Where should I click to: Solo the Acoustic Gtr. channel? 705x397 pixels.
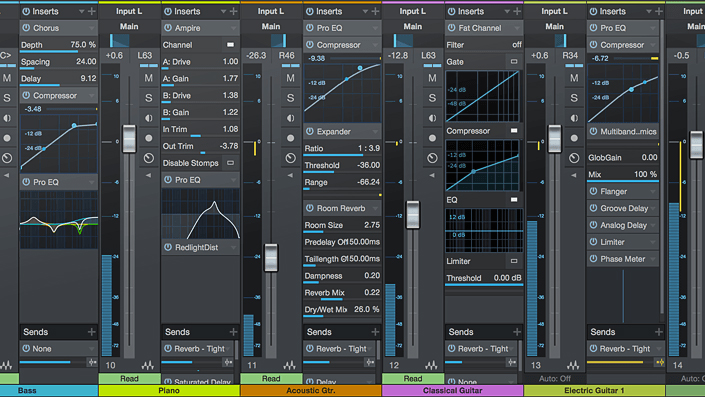(290, 98)
